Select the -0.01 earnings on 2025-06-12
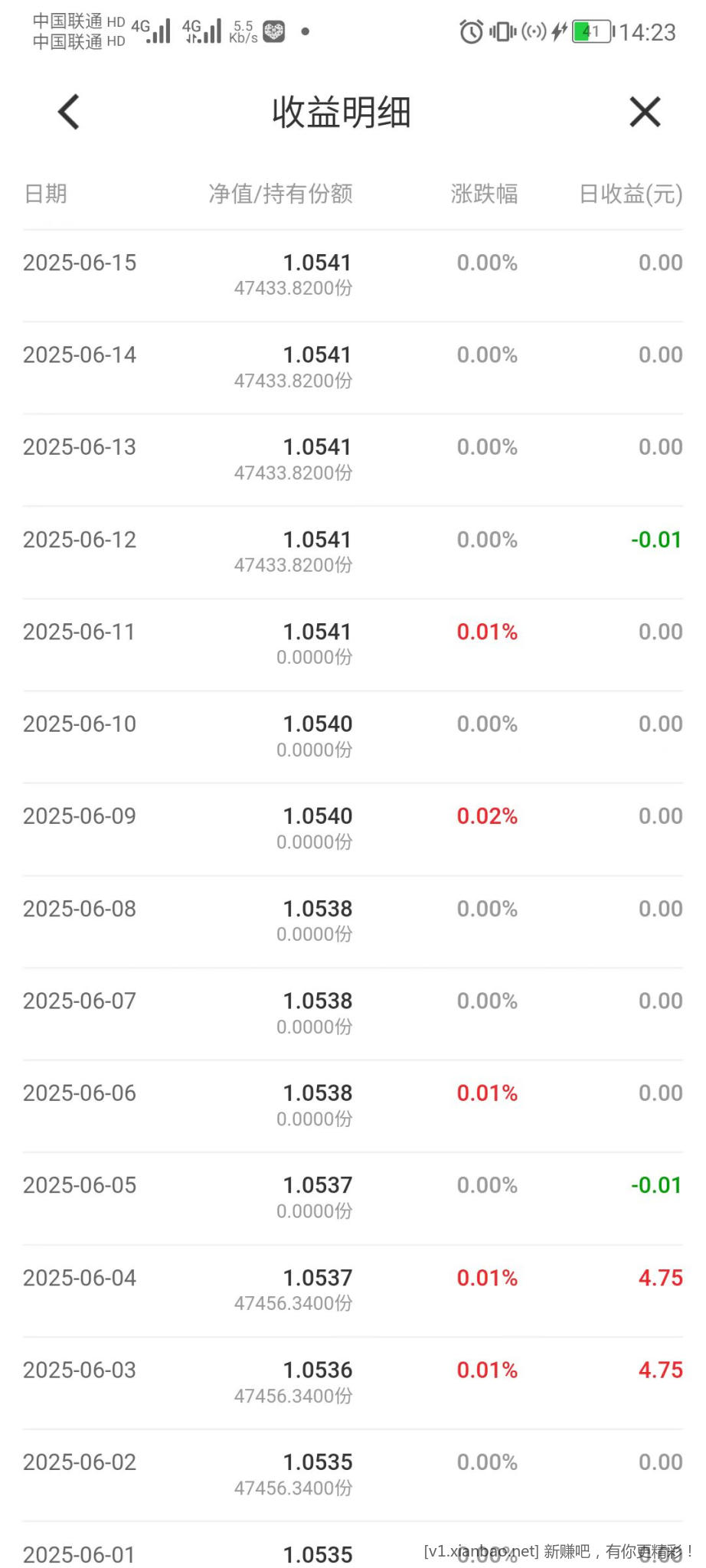This screenshot has height=1568, width=706. pos(656,540)
